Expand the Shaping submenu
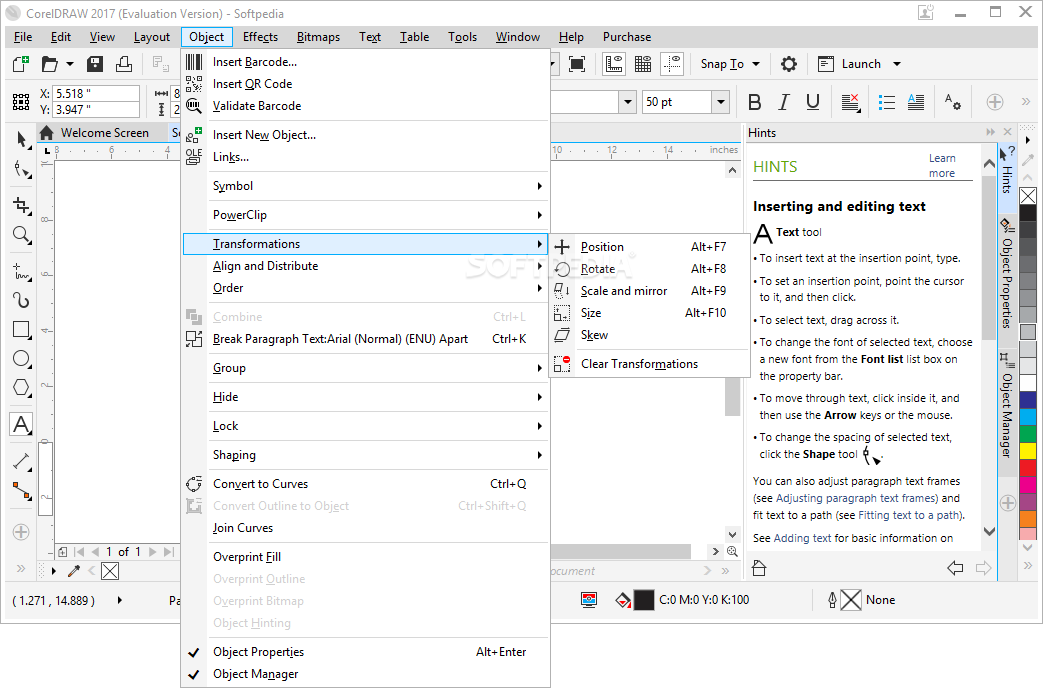Image resolution: width=1043 pixels, height=688 pixels. [366, 455]
